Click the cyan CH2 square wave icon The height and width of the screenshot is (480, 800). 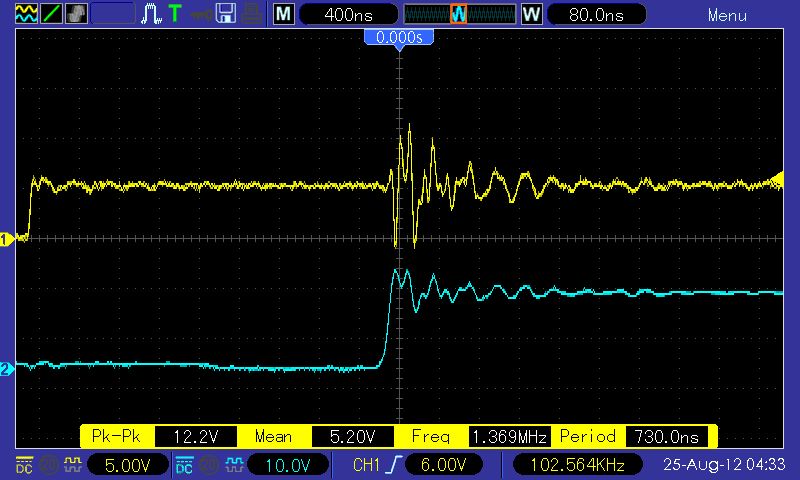(x=233, y=465)
